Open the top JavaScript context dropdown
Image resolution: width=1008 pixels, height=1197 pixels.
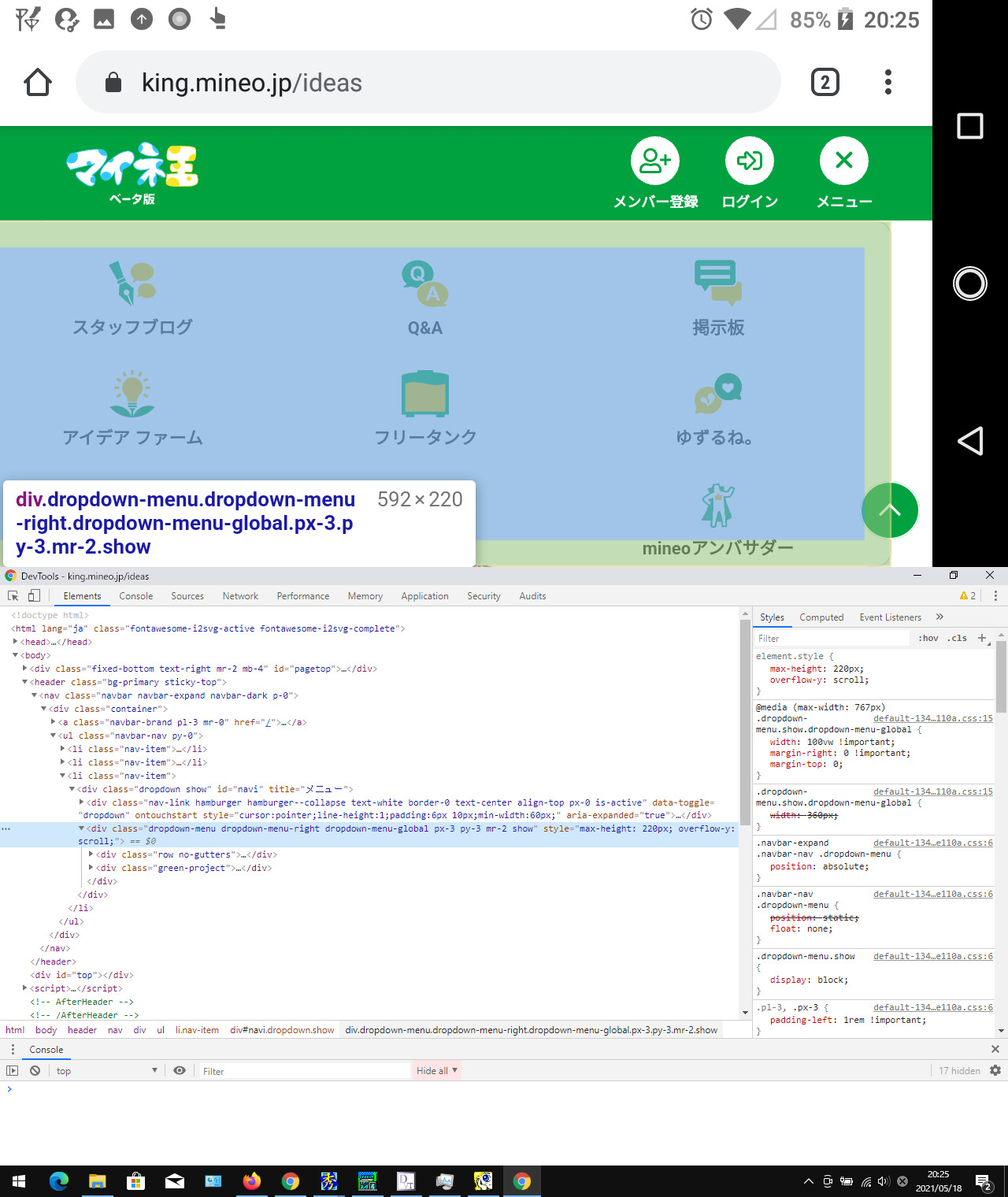coord(106,1071)
